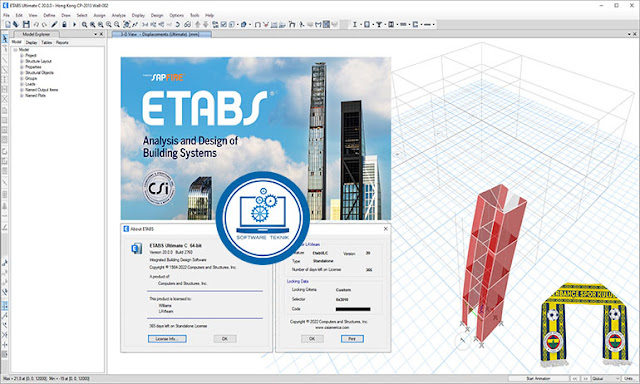The image size is (640, 384).
Task: Open the Design menu
Action: coord(157,15)
